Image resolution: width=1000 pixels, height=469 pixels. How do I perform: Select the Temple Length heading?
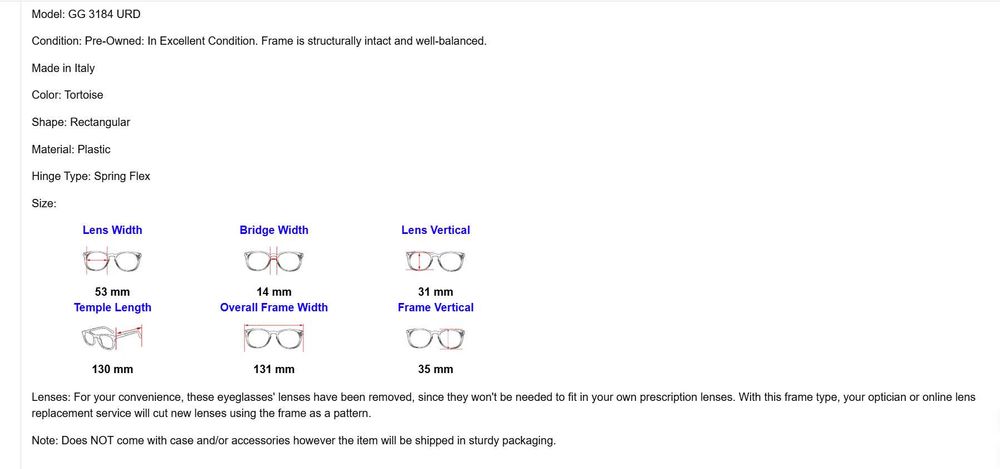(112, 308)
